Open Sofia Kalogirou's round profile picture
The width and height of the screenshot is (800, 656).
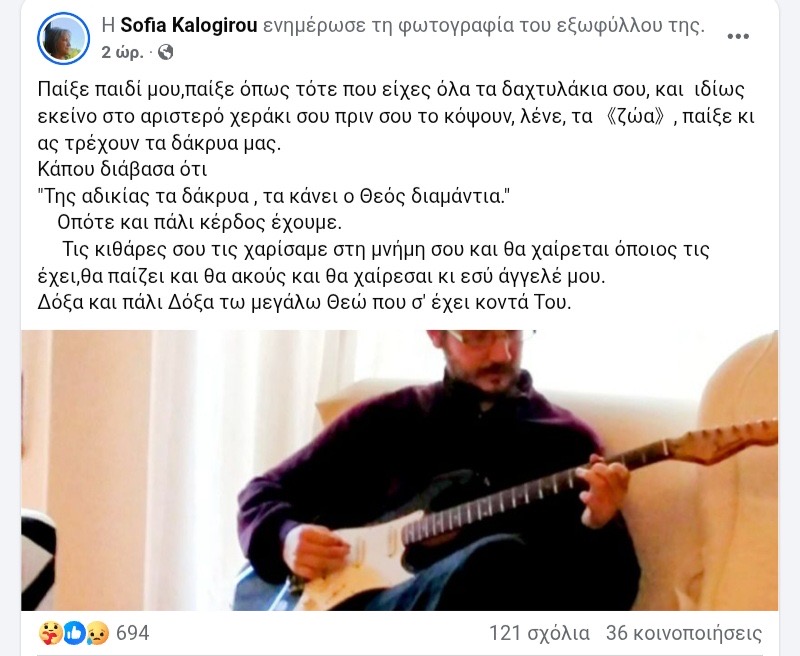point(63,39)
